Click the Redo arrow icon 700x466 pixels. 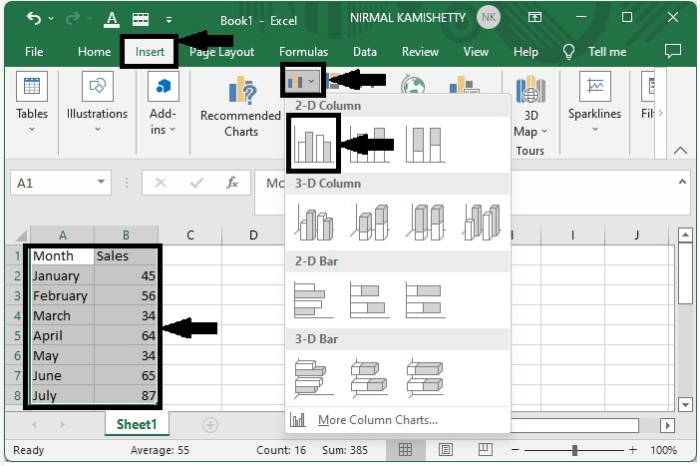coord(72,19)
